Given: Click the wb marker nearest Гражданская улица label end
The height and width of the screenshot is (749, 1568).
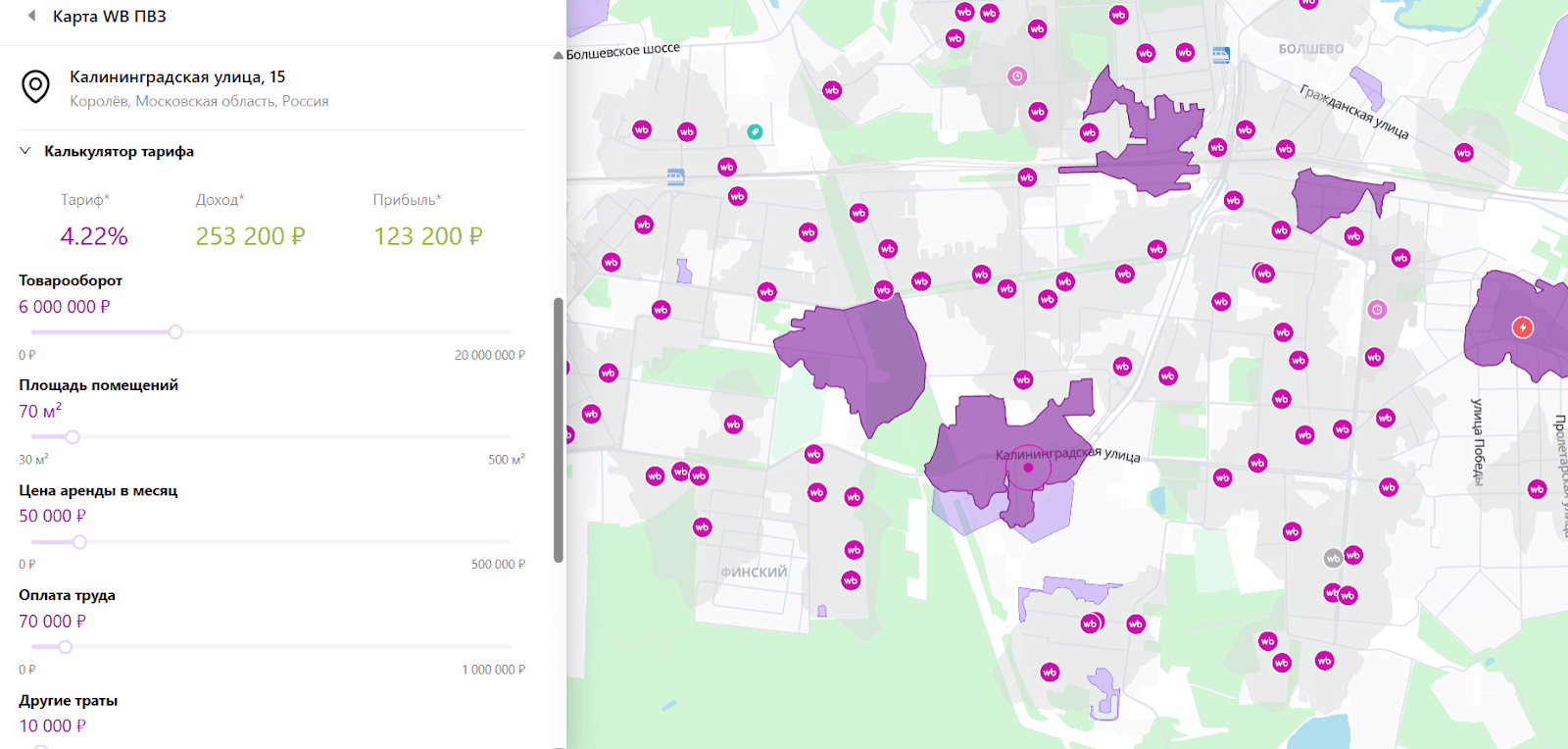Looking at the screenshot, I should (1464, 153).
